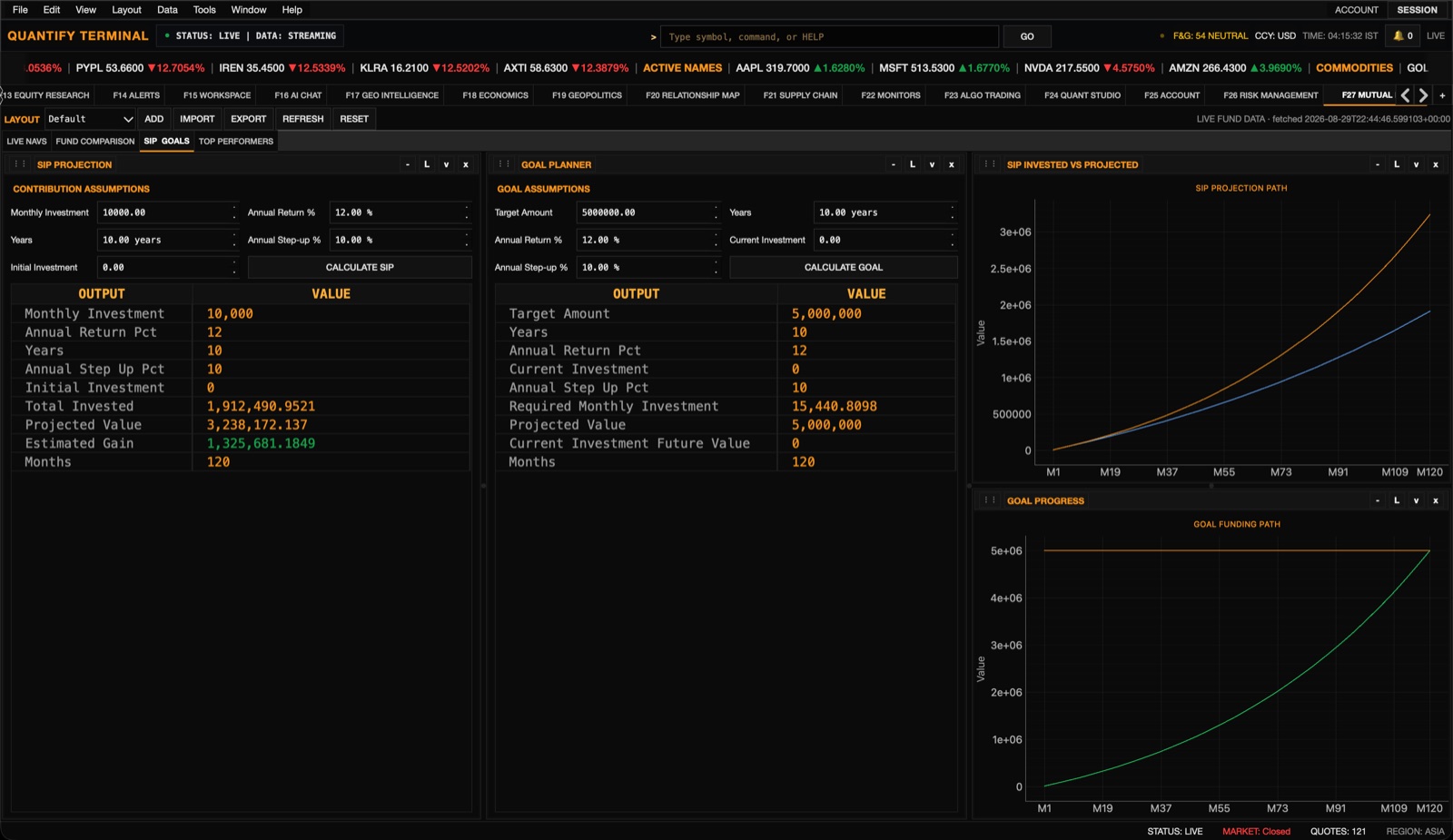Open the Tools menu
Viewport: 1453px width, 840px height.
point(204,10)
